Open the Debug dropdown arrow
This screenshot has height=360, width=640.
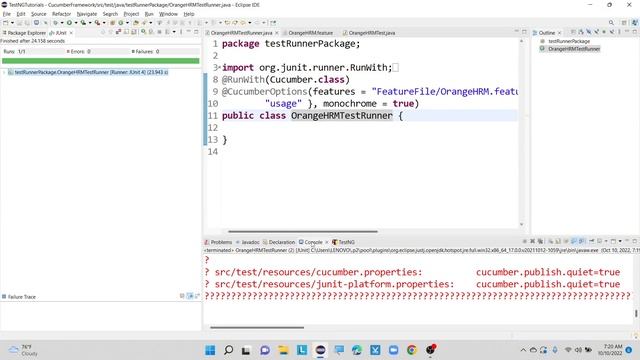point(62,23)
